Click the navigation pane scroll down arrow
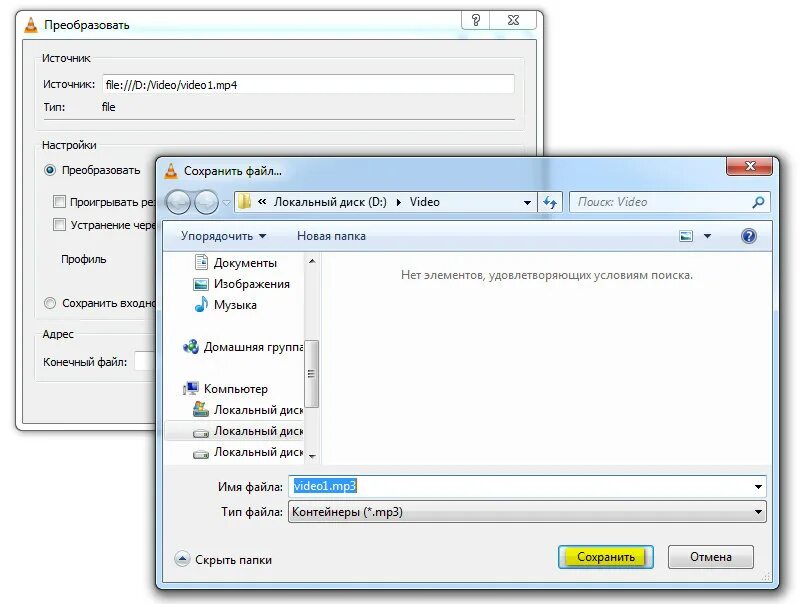 312,456
